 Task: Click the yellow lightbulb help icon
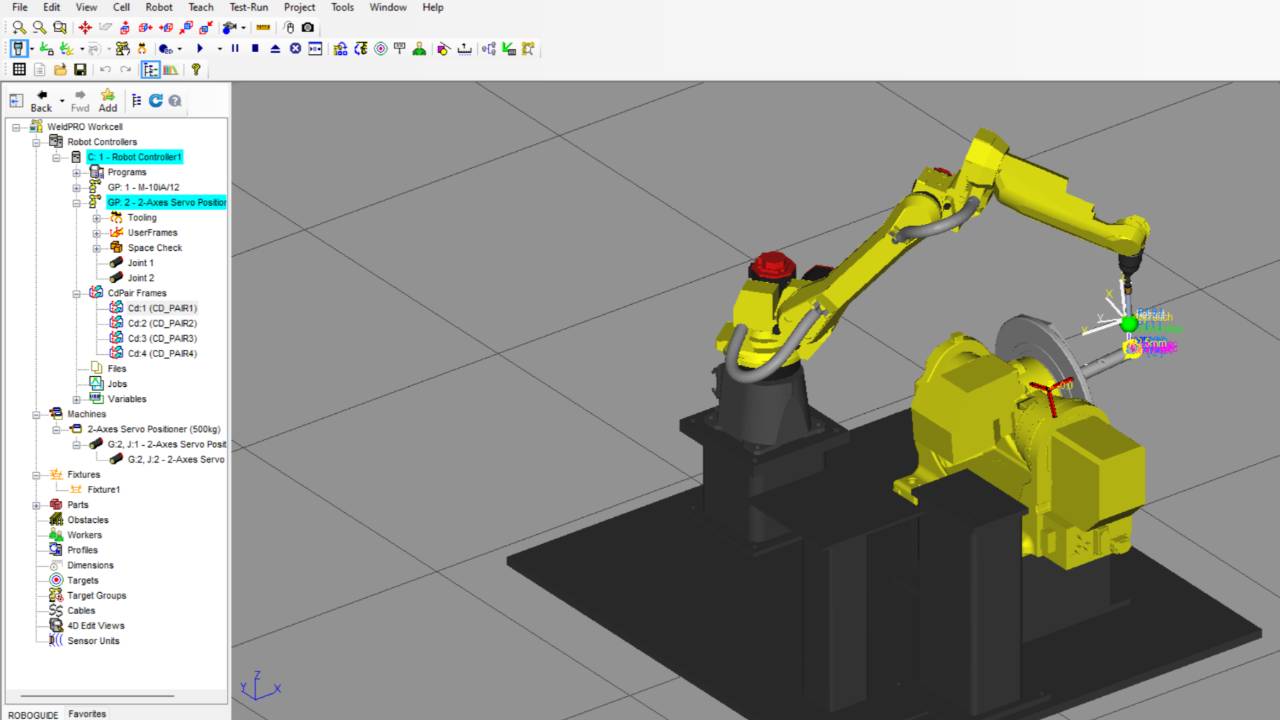(x=196, y=69)
